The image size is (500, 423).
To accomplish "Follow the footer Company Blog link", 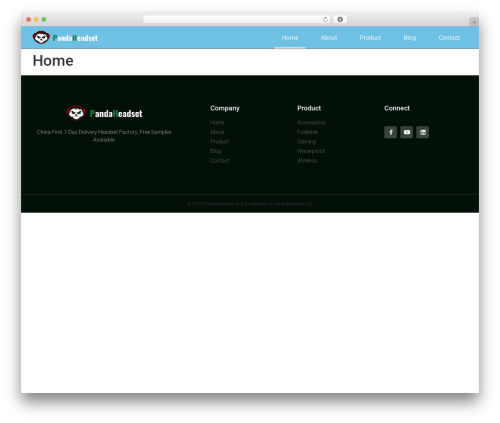I will point(215,151).
